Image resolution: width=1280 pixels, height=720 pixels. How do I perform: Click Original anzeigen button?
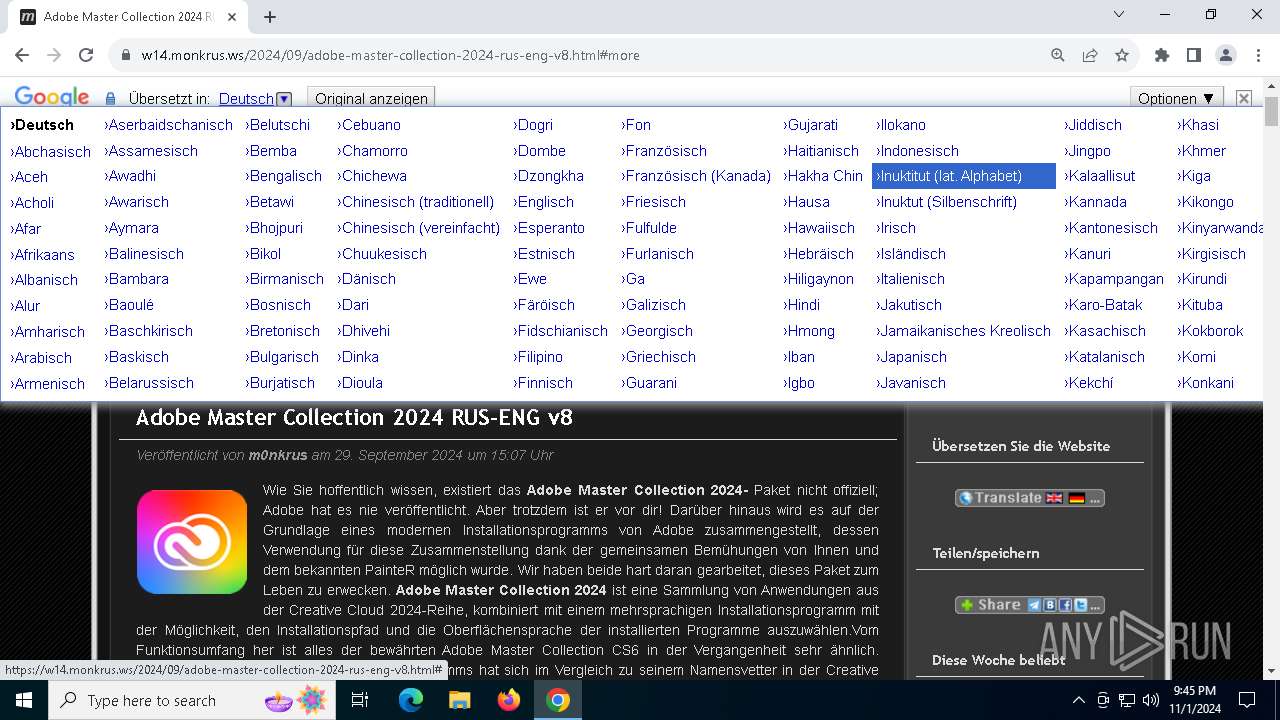point(371,98)
